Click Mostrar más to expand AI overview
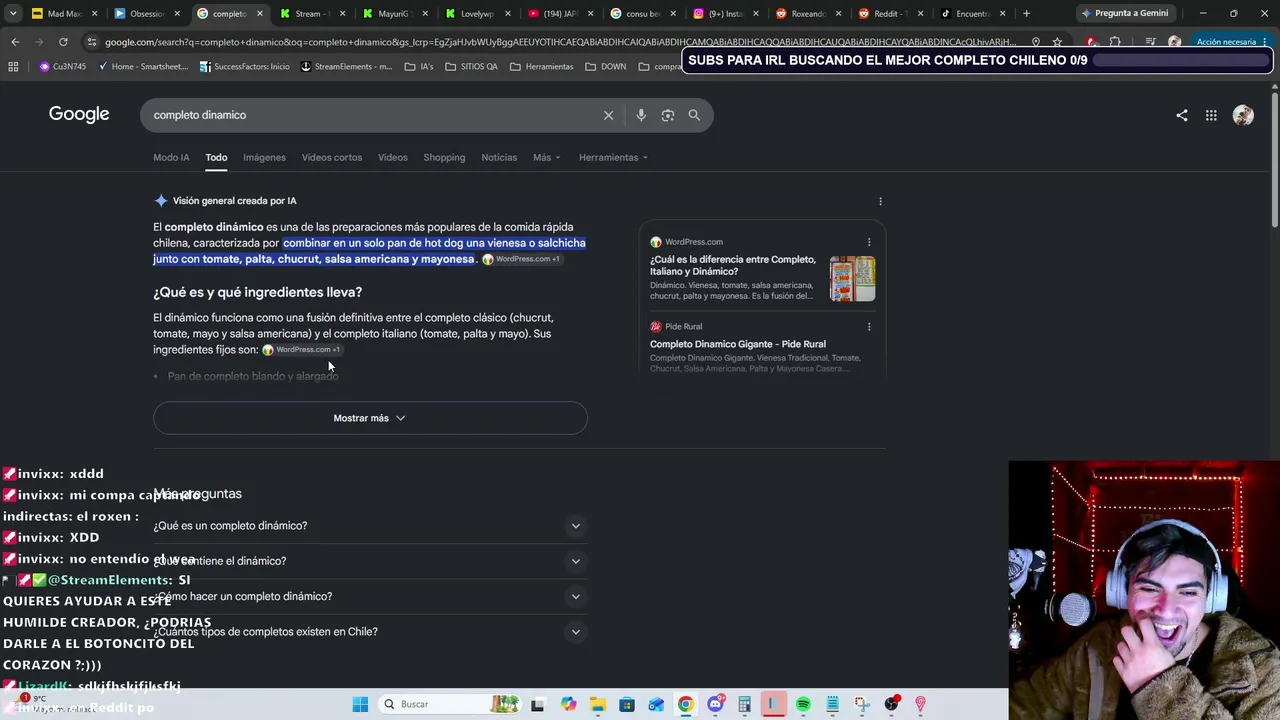The image size is (1280, 720). (x=370, y=418)
